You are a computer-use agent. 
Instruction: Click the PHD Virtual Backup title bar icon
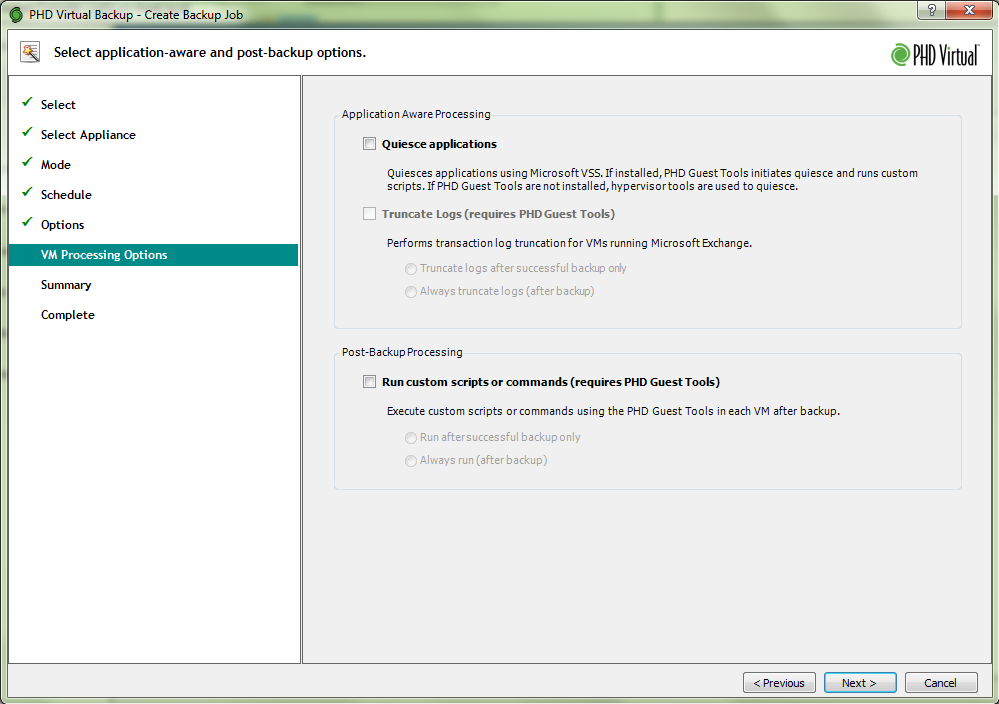click(15, 14)
